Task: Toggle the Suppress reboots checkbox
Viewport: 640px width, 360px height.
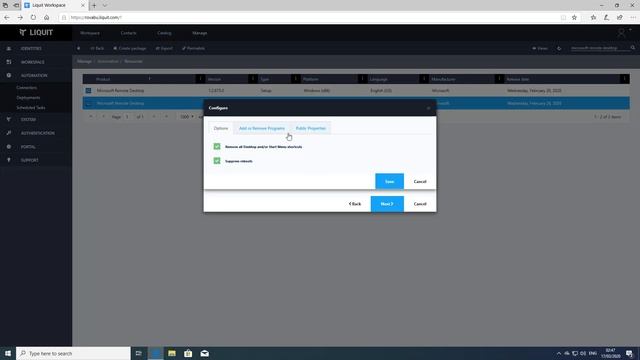Action: tap(217, 161)
